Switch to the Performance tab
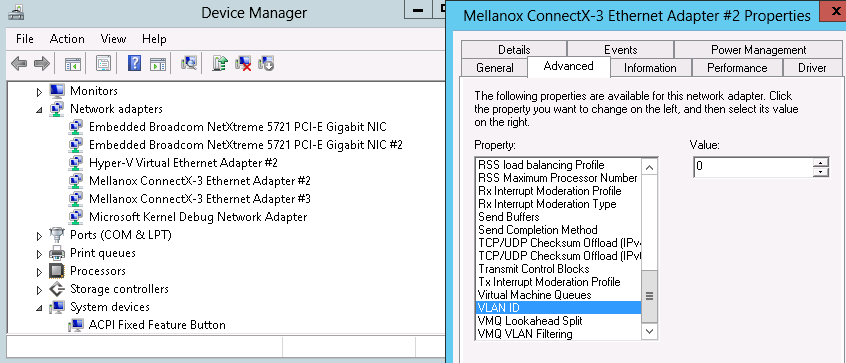Image resolution: width=846 pixels, height=363 pixels. click(737, 68)
